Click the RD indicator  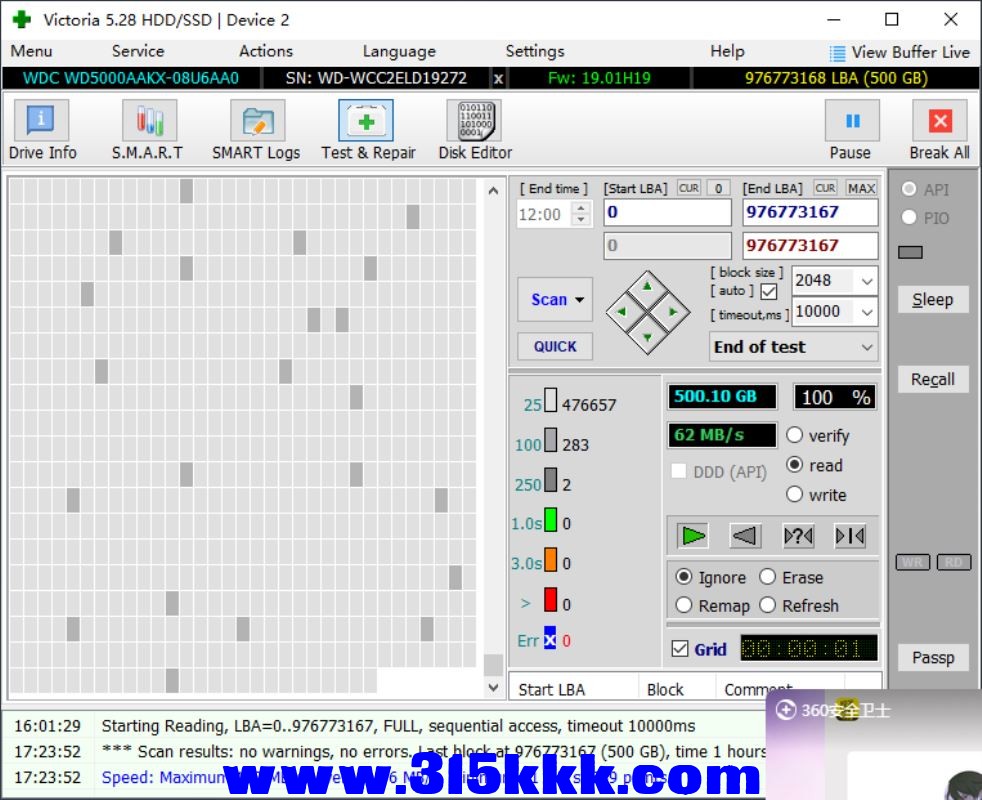(953, 562)
